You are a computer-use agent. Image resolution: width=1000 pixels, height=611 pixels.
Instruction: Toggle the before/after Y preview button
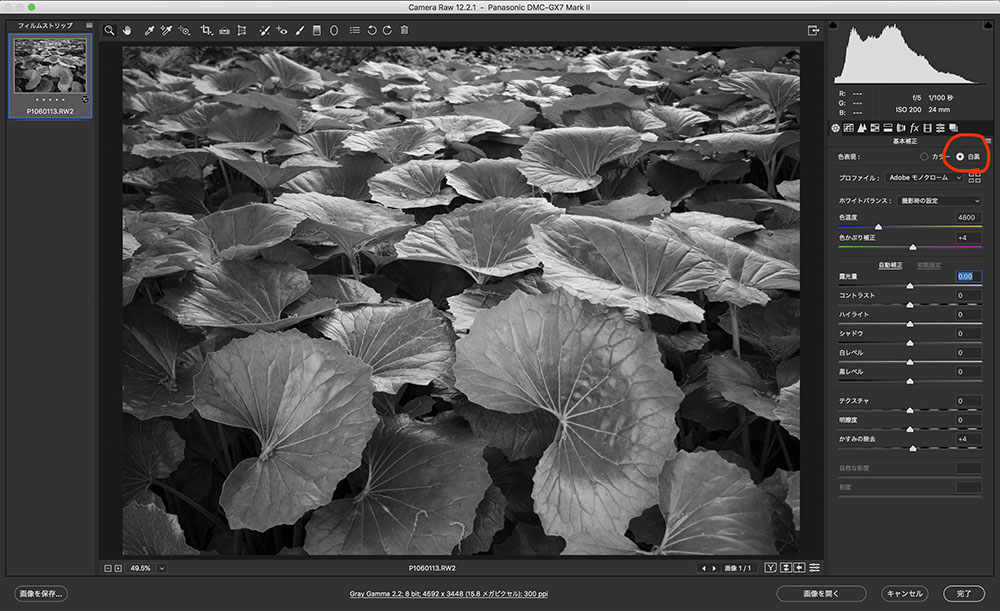coord(770,568)
